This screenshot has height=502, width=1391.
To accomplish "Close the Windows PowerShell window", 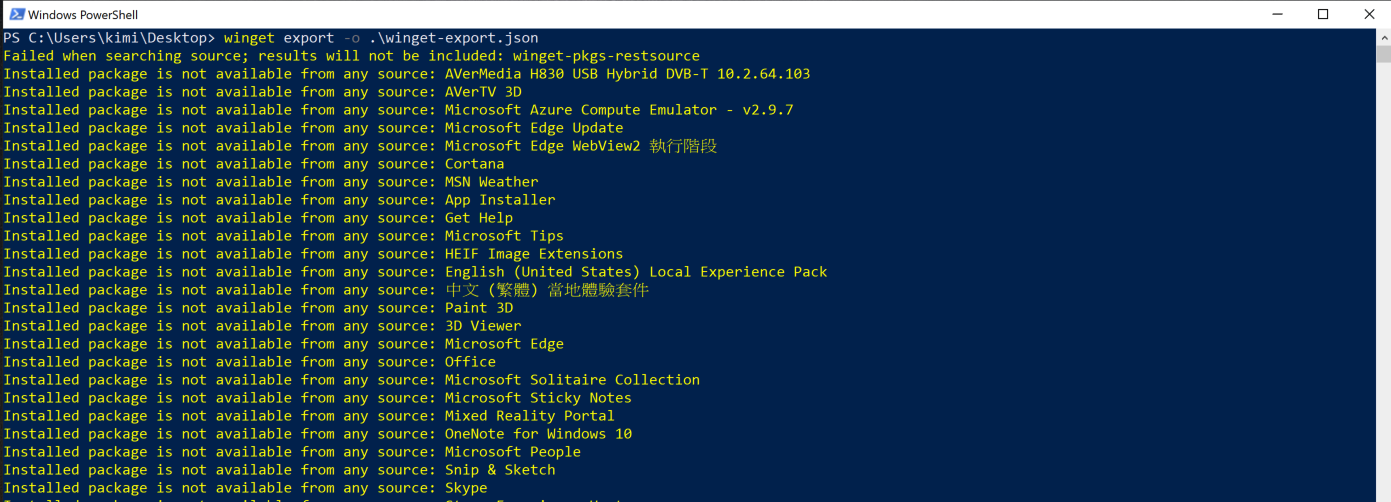I will point(1369,14).
